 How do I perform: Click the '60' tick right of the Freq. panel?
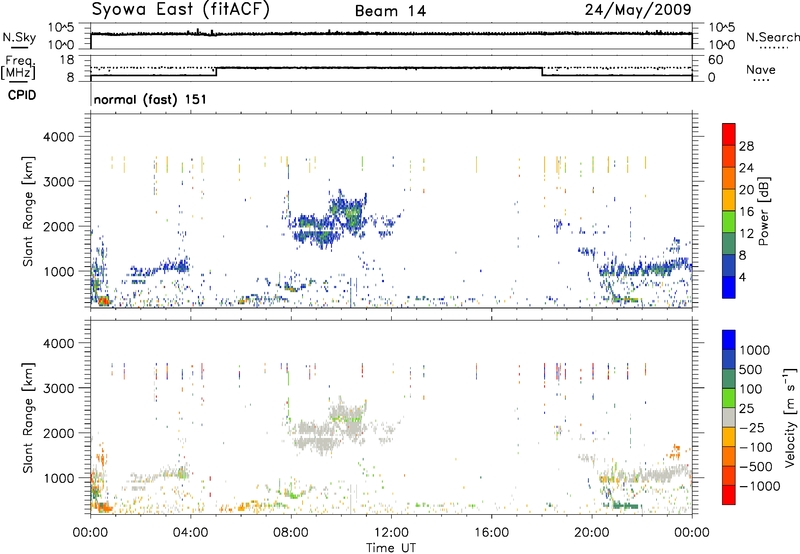(715, 60)
